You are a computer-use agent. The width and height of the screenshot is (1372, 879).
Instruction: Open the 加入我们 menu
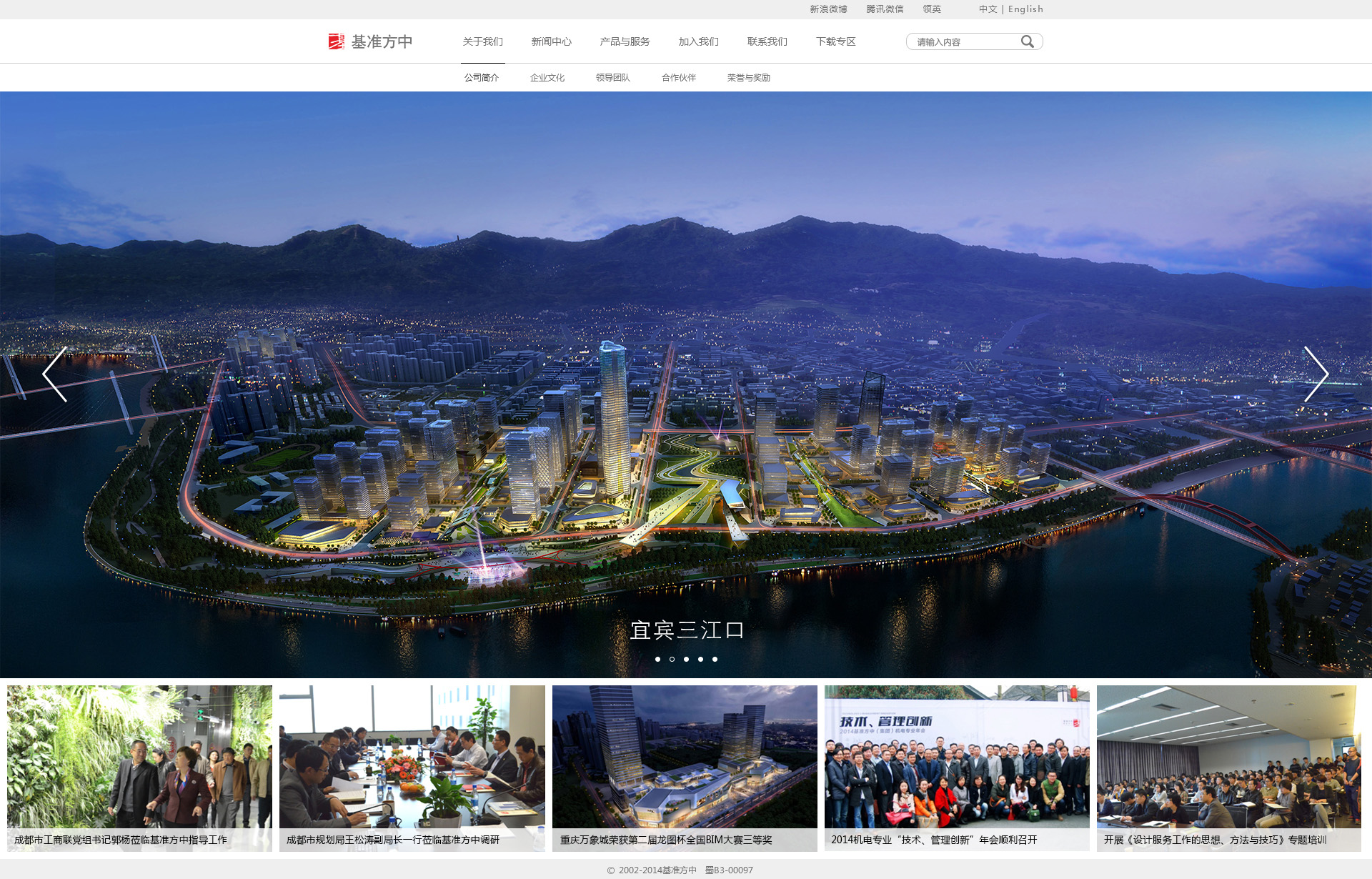[698, 41]
